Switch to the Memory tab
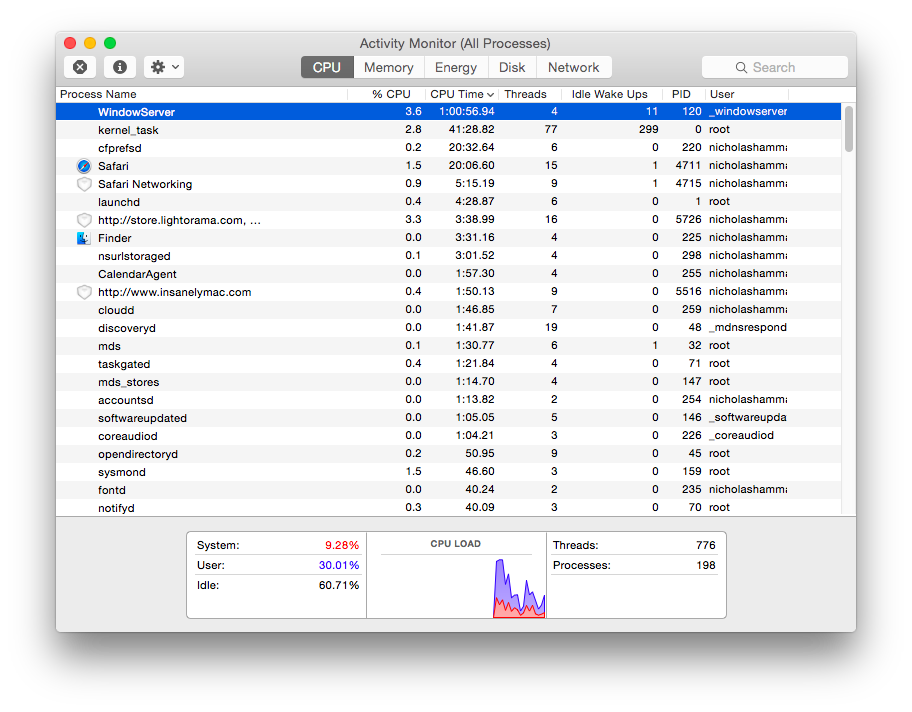Viewport: 912px width, 712px height. [x=389, y=67]
